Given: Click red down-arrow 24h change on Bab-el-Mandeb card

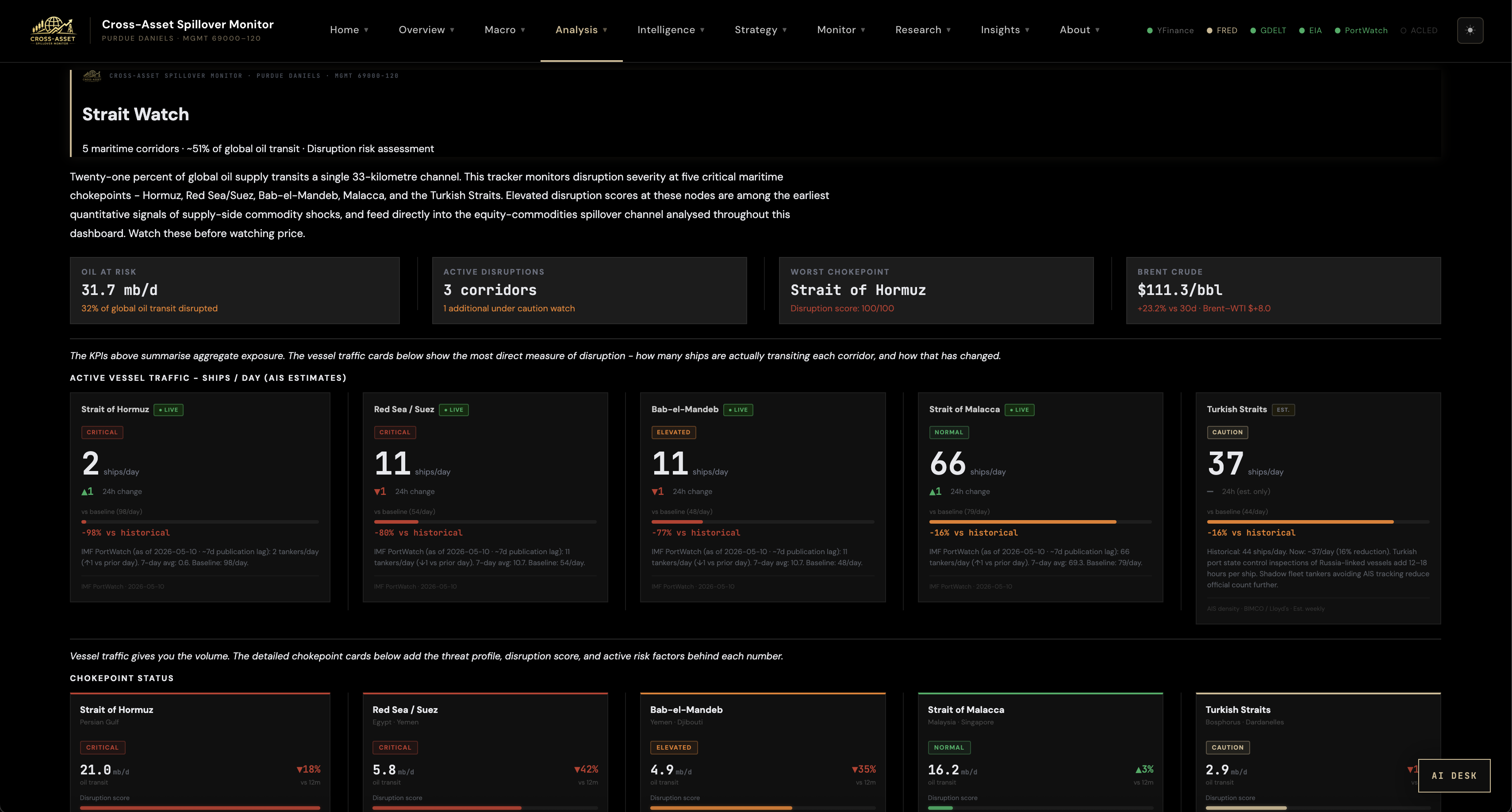Looking at the screenshot, I should pos(657,491).
